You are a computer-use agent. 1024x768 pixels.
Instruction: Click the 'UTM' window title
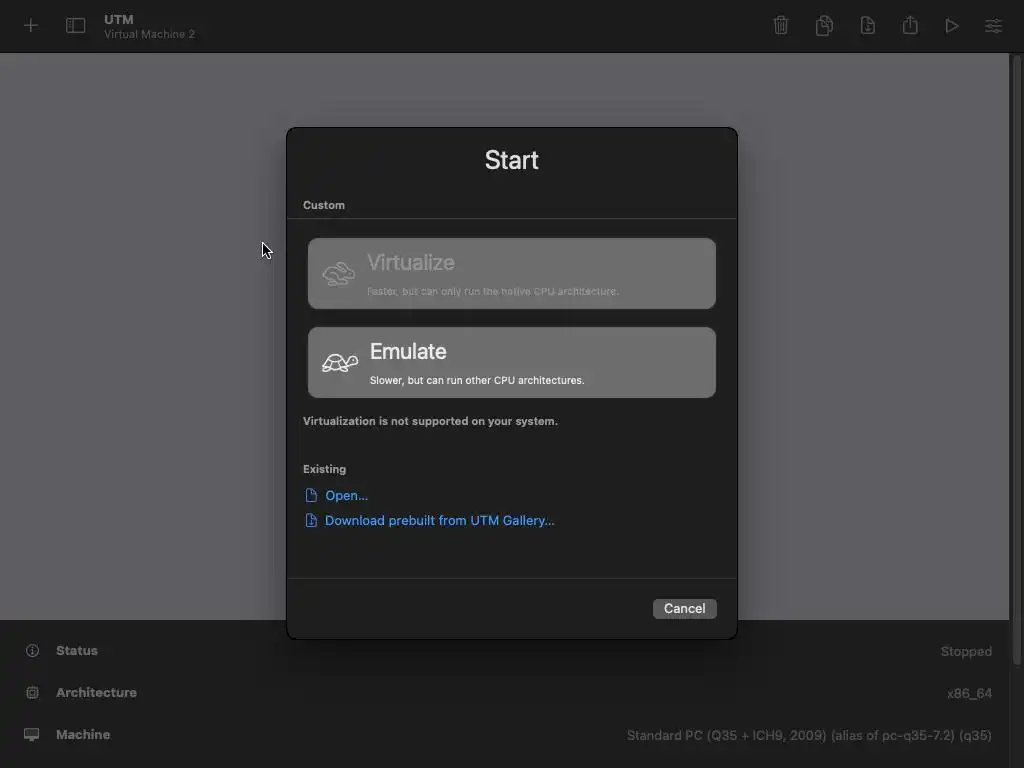point(119,20)
